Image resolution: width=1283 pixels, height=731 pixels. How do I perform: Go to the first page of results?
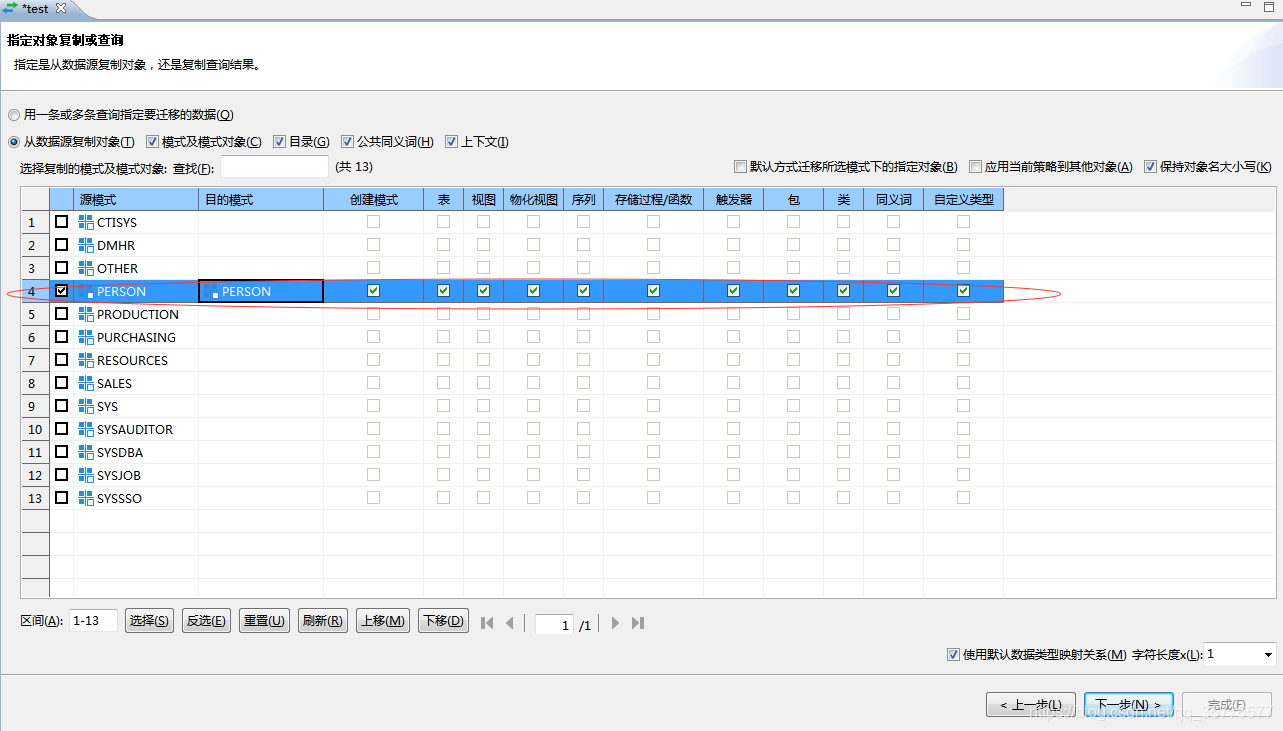(487, 623)
